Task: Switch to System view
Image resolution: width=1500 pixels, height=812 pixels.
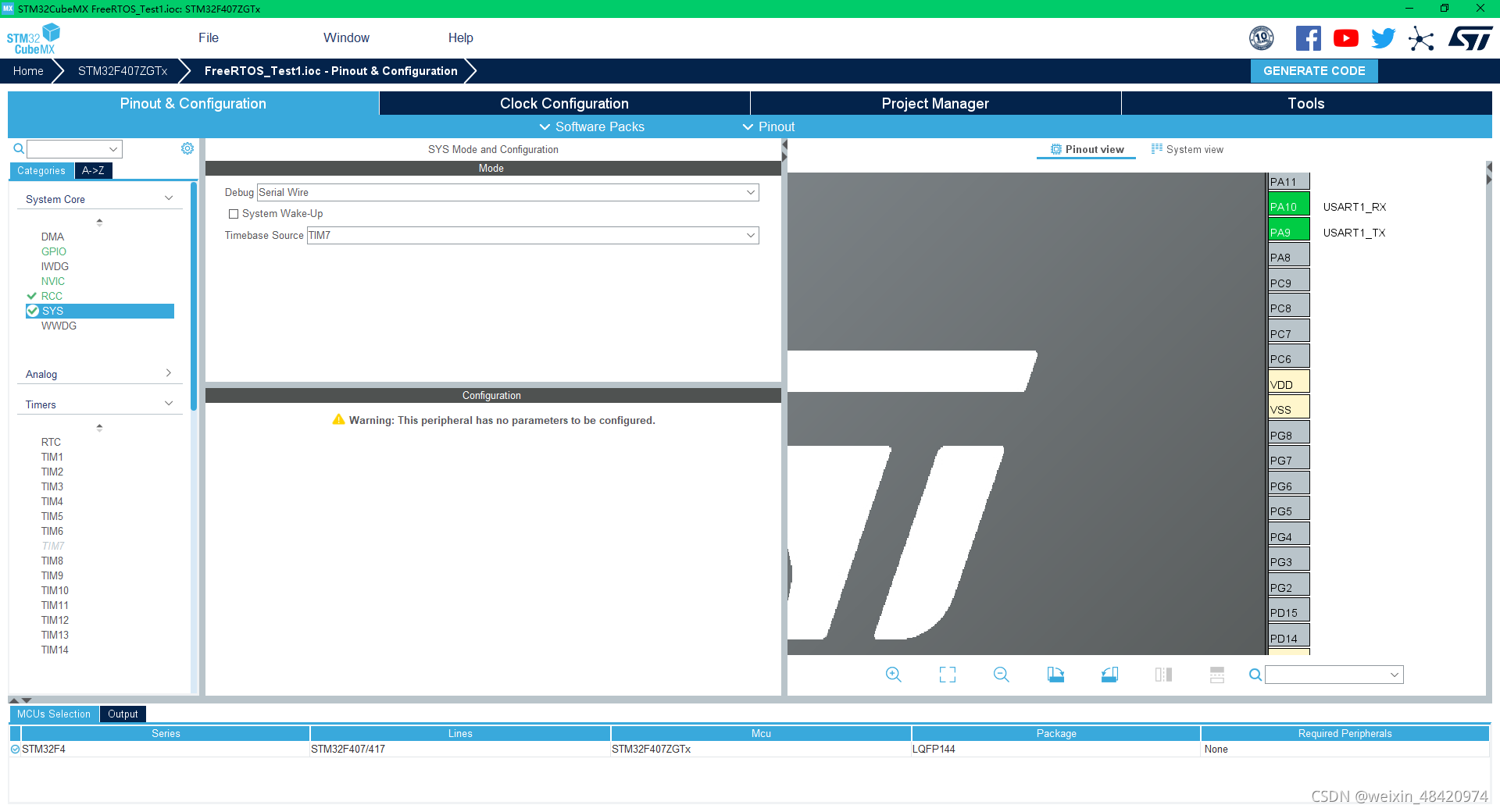Action: pyautogui.click(x=1187, y=149)
